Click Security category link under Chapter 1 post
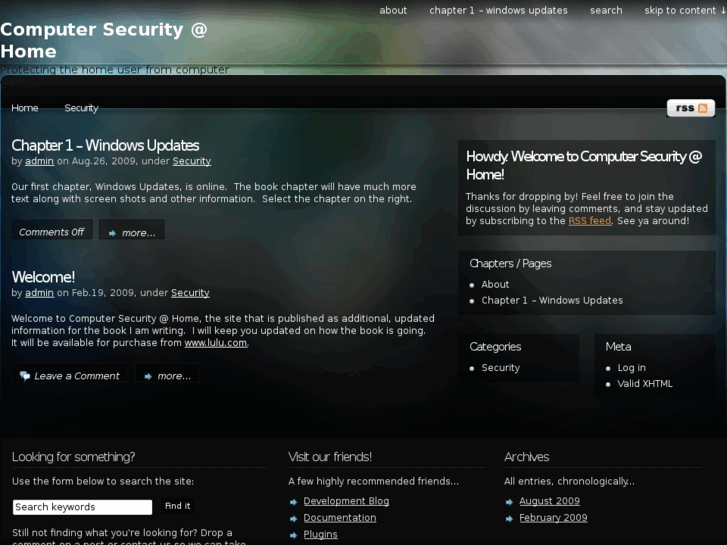The height and width of the screenshot is (545, 727). (191, 161)
